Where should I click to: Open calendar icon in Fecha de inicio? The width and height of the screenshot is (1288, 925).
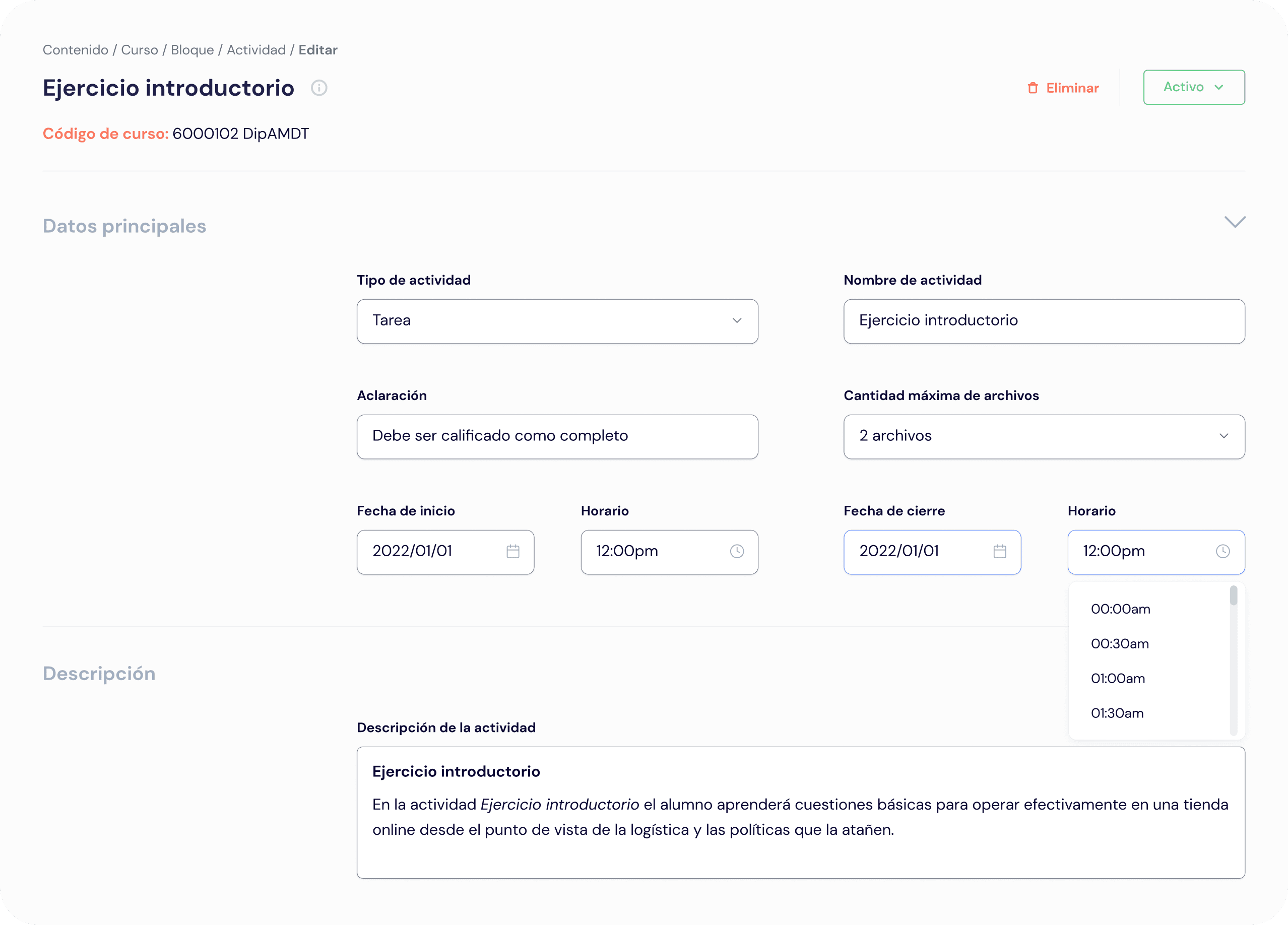point(513,551)
